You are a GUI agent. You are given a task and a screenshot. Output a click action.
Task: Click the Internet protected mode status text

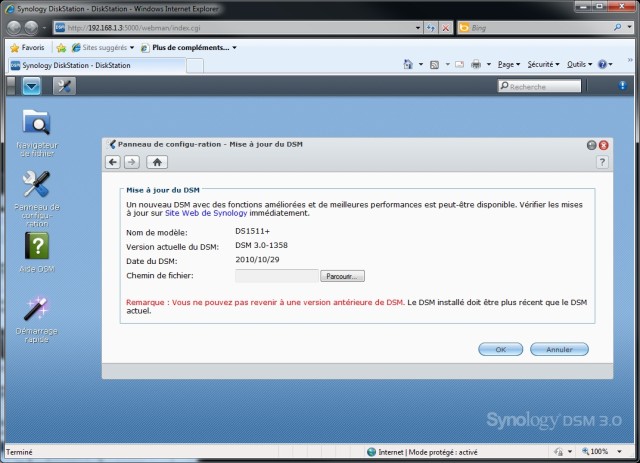tap(427, 452)
